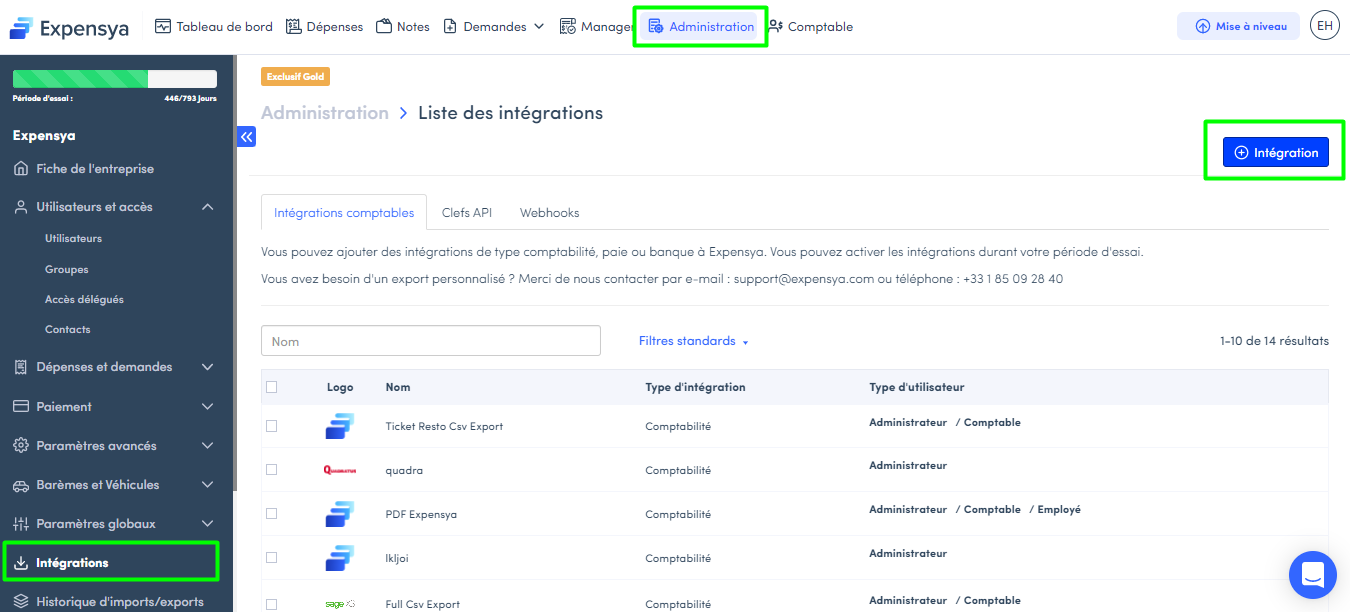
Task: Click the Exclusif Gold badge
Action: pos(295,76)
